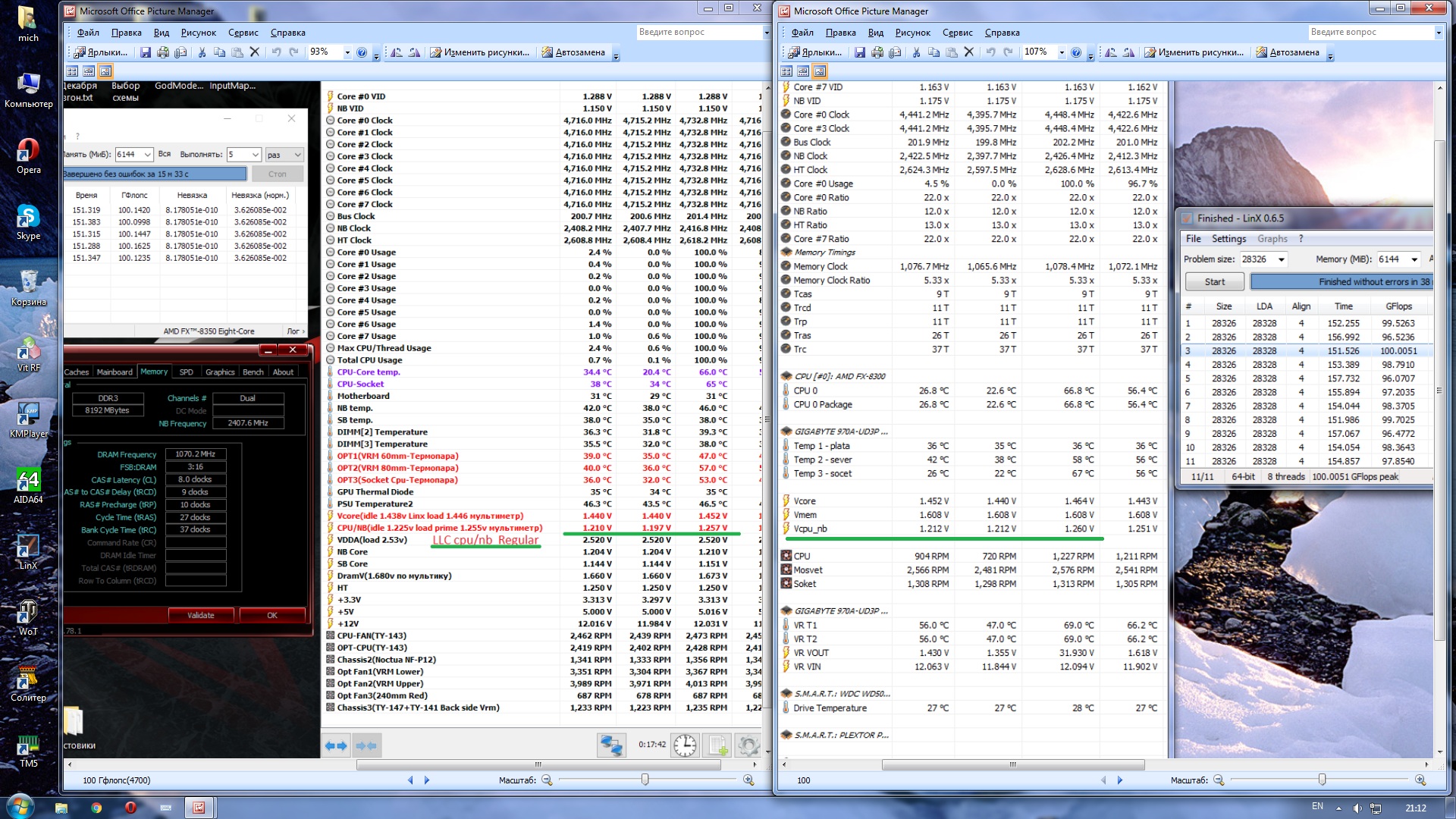The width and height of the screenshot is (1456, 819).
Task: Rotate picture left in the 93% zoom window
Action: (x=397, y=52)
